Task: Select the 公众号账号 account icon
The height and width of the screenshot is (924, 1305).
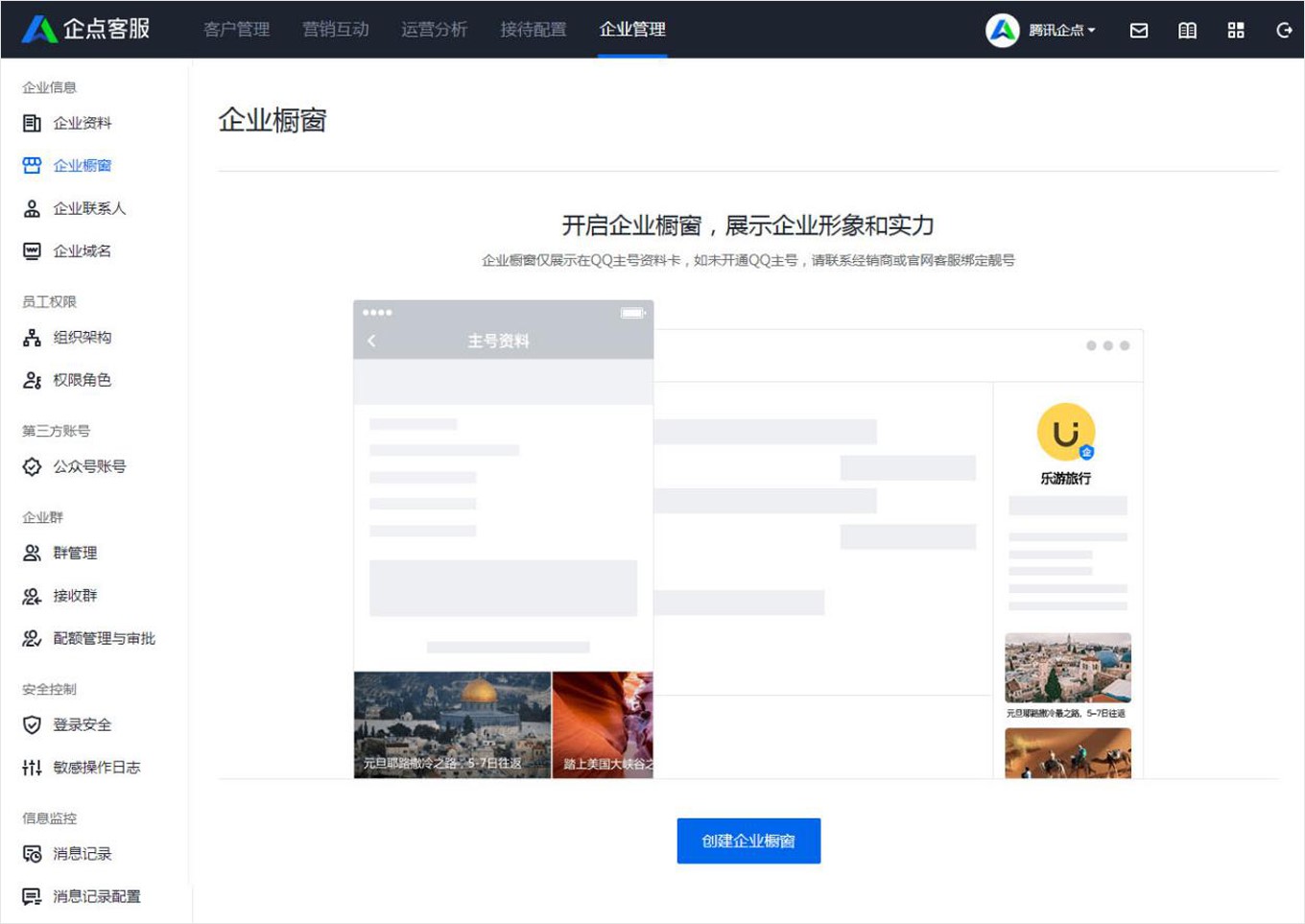Action: (x=32, y=466)
